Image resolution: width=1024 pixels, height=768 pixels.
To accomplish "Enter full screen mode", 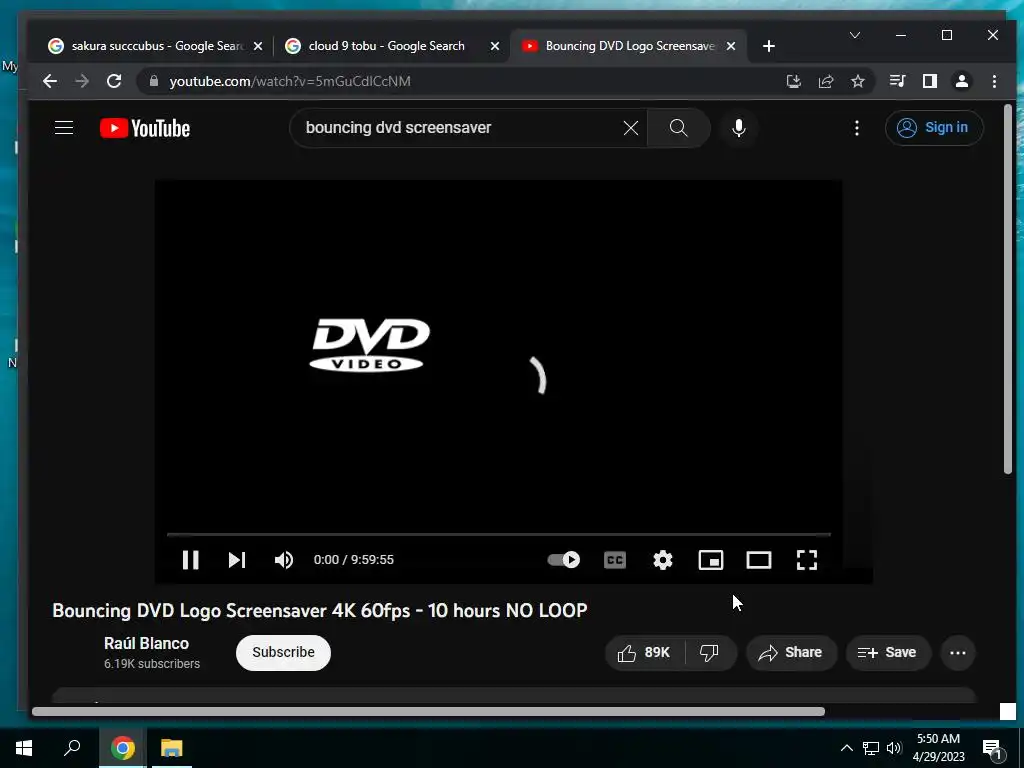I will [807, 560].
